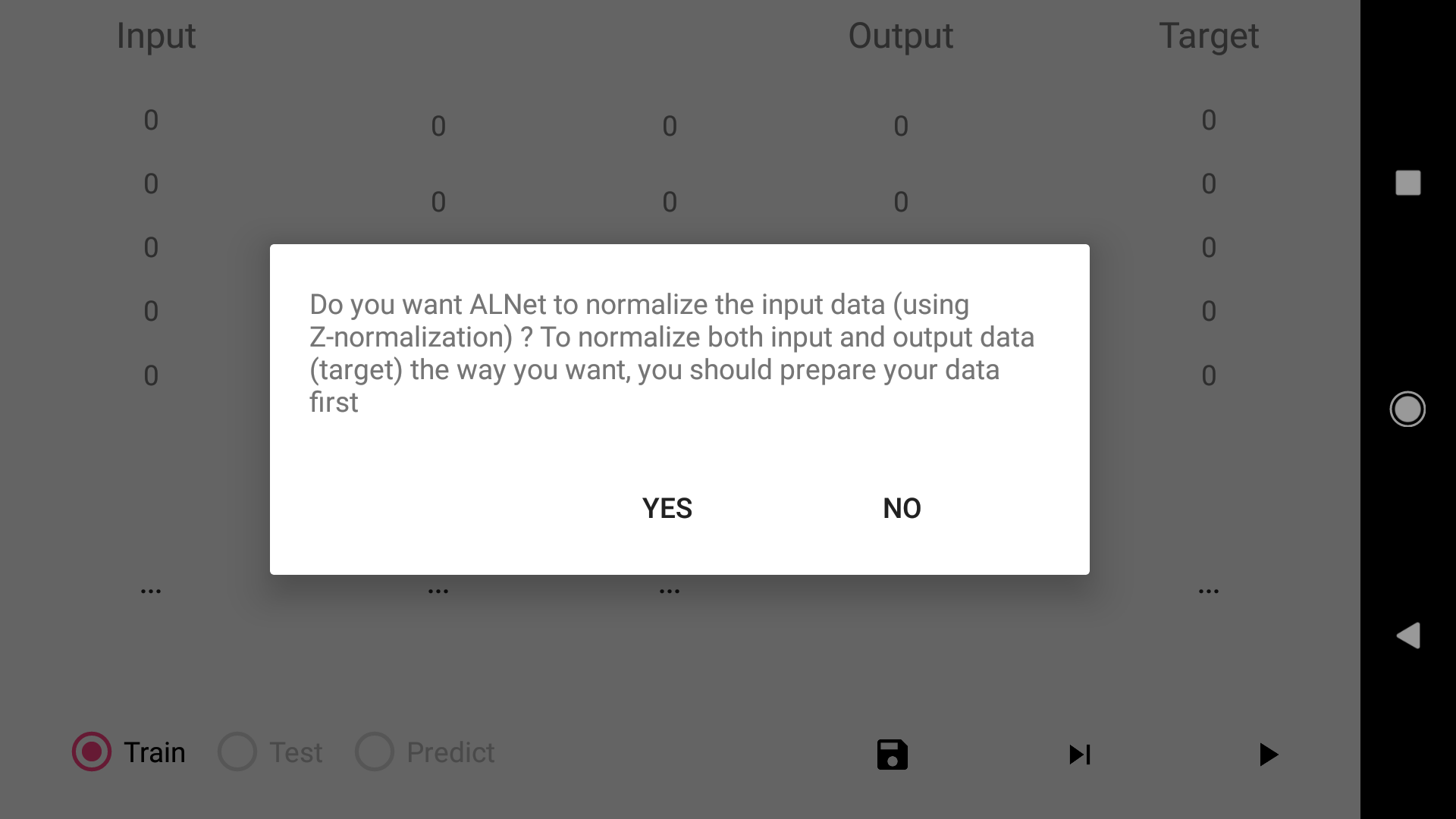Click the first Target value cell
1456x819 pixels.
click(1209, 120)
